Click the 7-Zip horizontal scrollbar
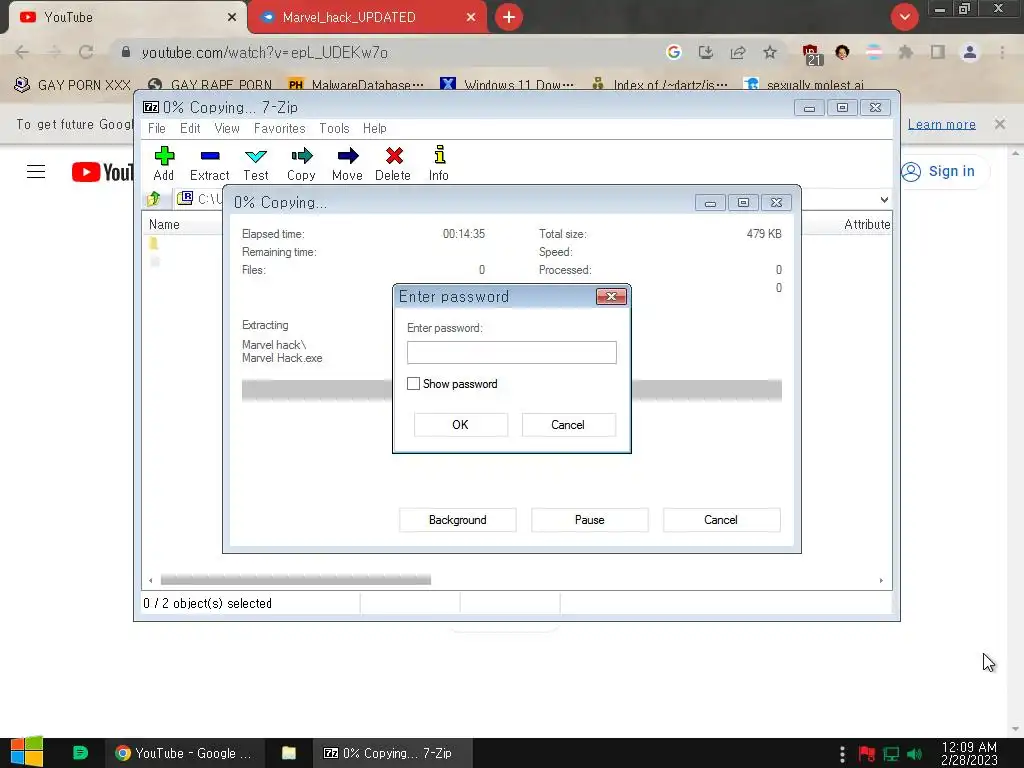 click(296, 580)
